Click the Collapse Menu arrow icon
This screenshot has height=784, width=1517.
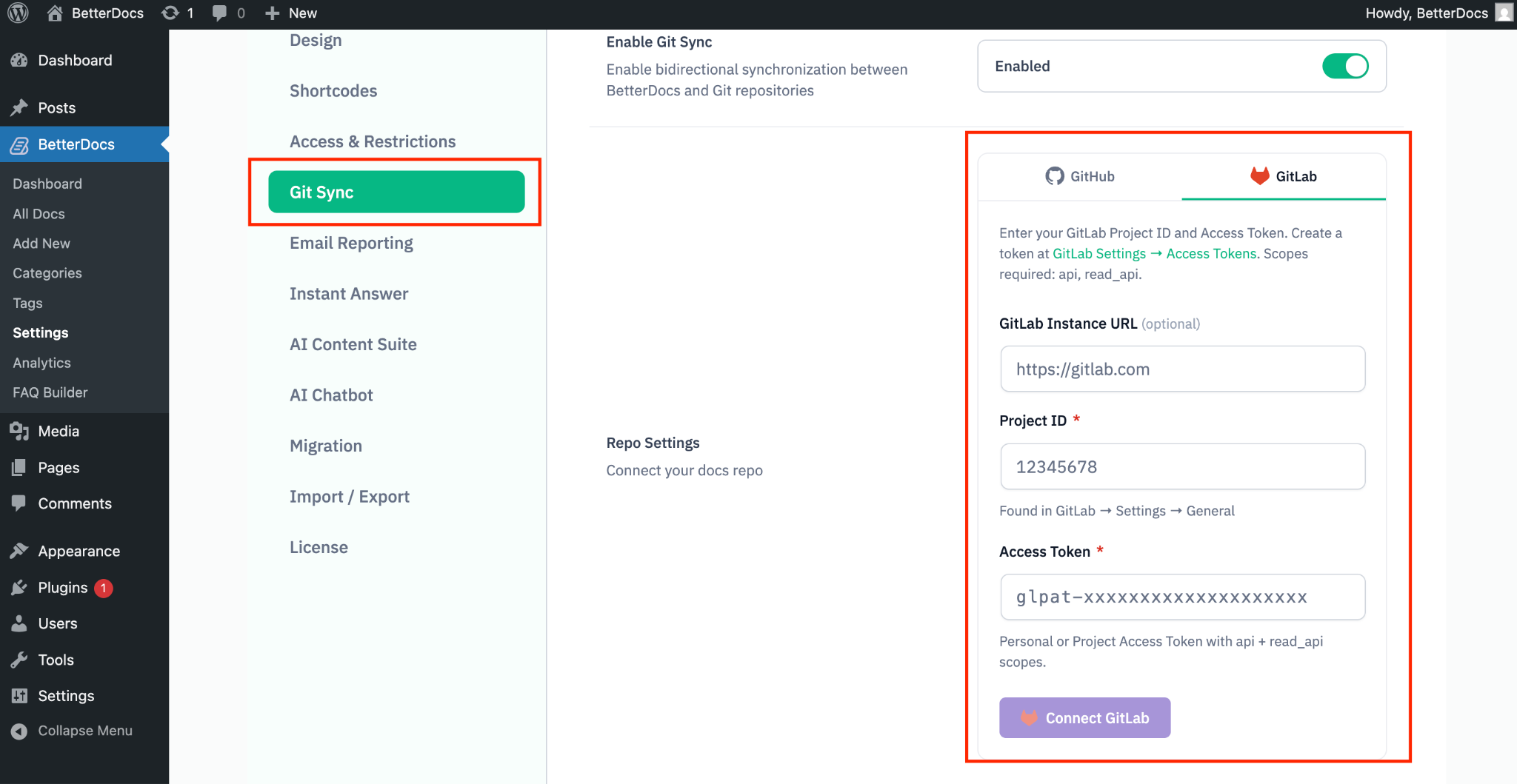click(x=19, y=731)
